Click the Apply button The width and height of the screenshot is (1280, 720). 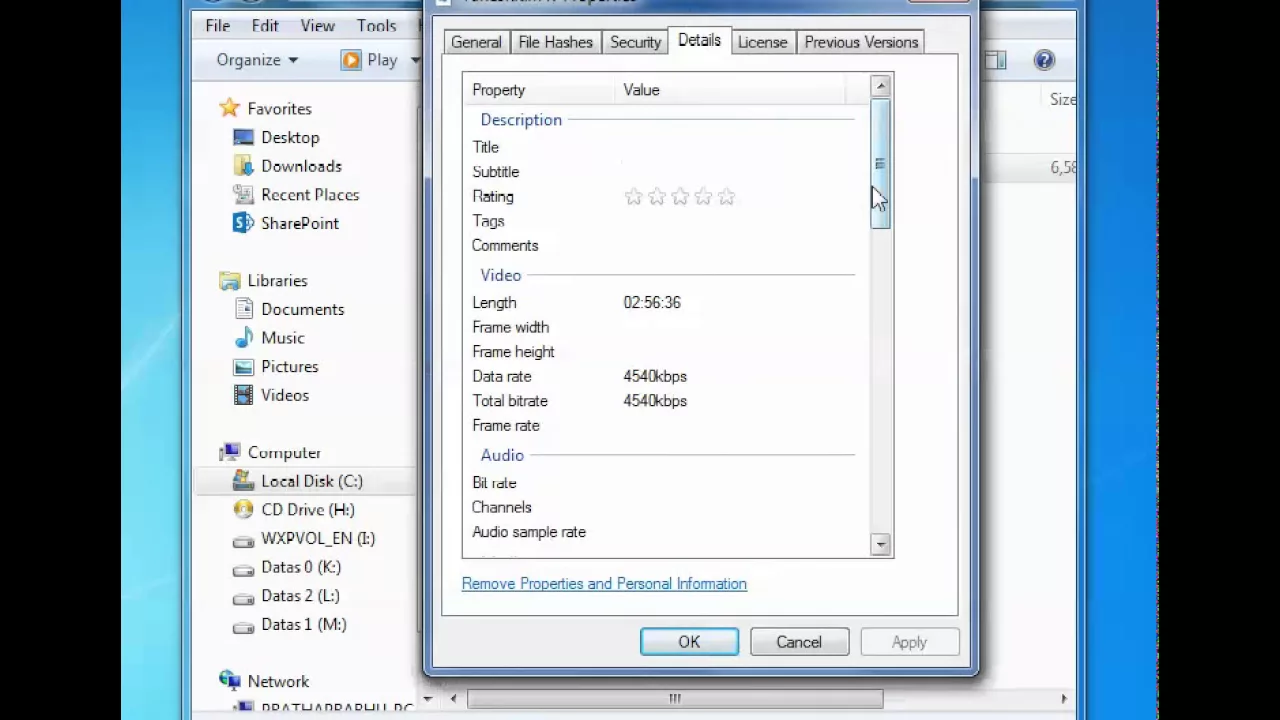[x=909, y=642]
